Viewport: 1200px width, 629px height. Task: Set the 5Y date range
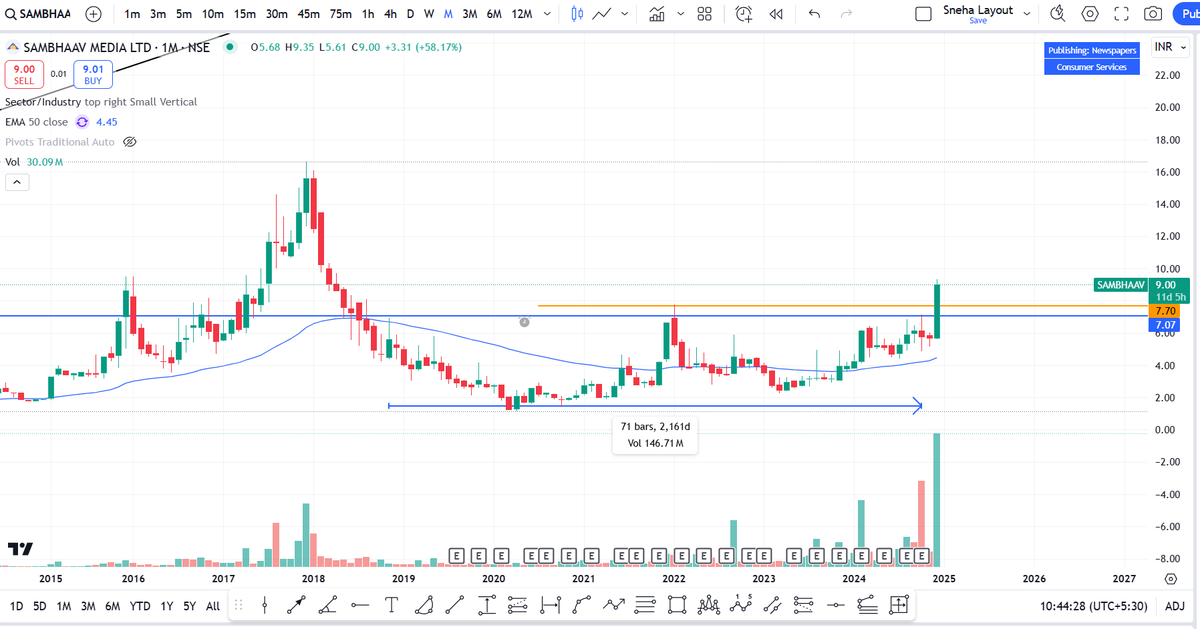189,606
